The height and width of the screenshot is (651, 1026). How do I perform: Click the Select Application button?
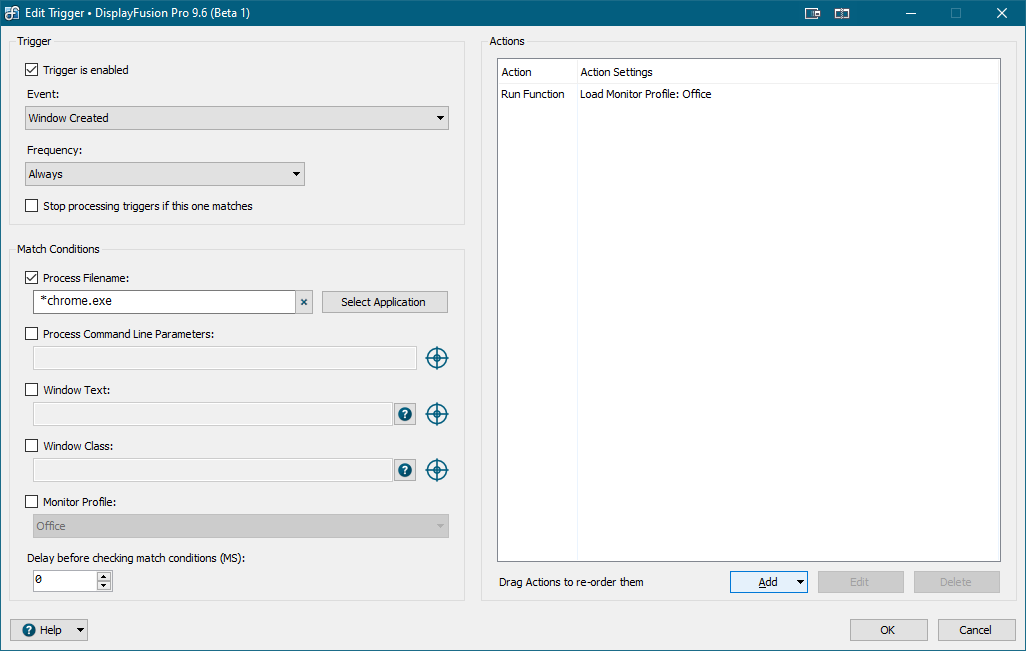point(384,302)
